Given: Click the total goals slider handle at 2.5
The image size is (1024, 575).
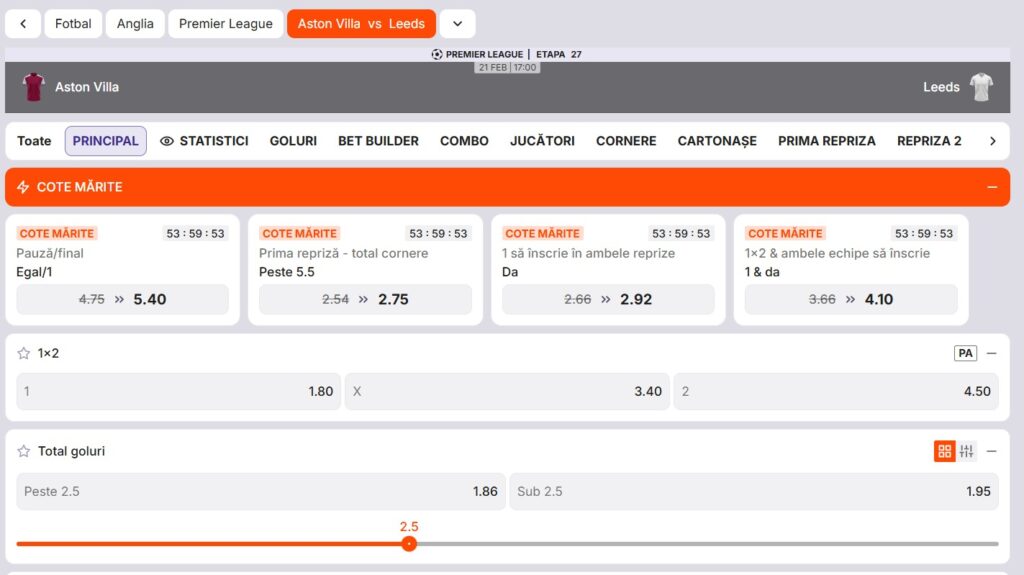Looking at the screenshot, I should (409, 544).
